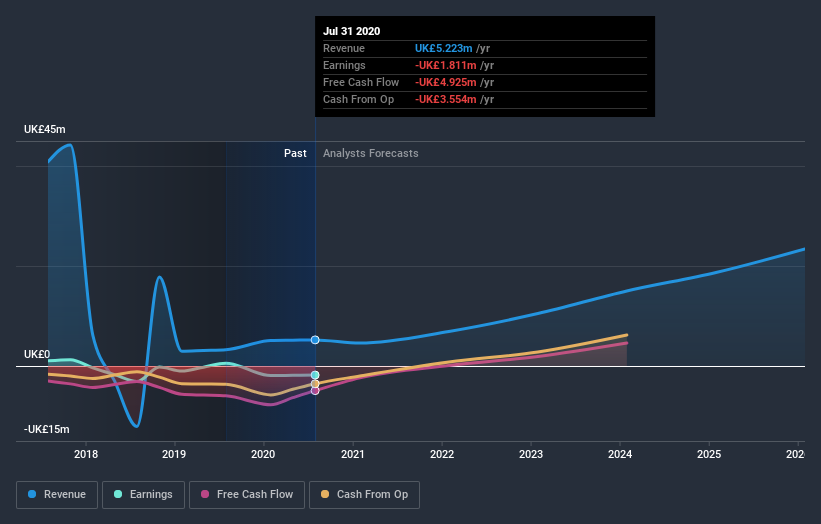821x524 pixels.
Task: Click the UK£5.223m revenue value in tooltip
Action: tap(443, 48)
